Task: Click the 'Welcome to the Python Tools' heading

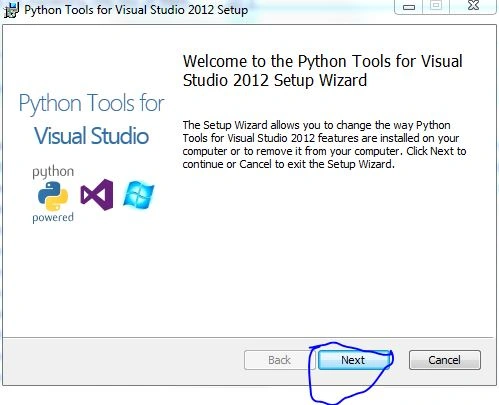Action: point(323,71)
